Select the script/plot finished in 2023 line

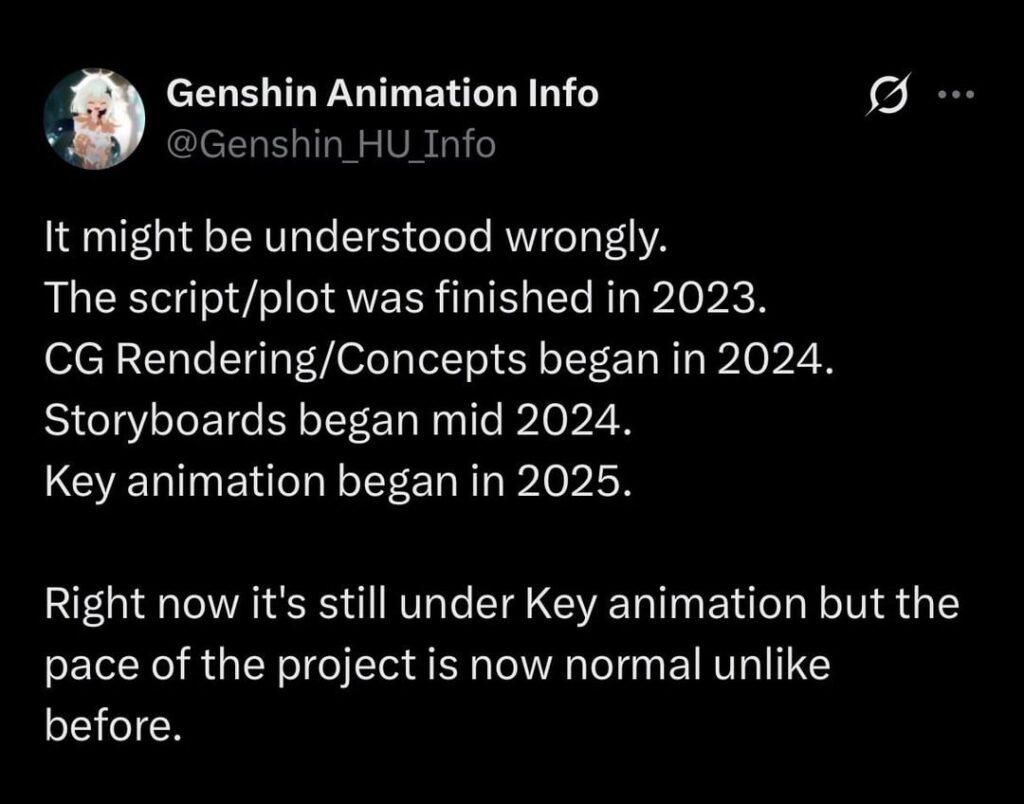405,300
